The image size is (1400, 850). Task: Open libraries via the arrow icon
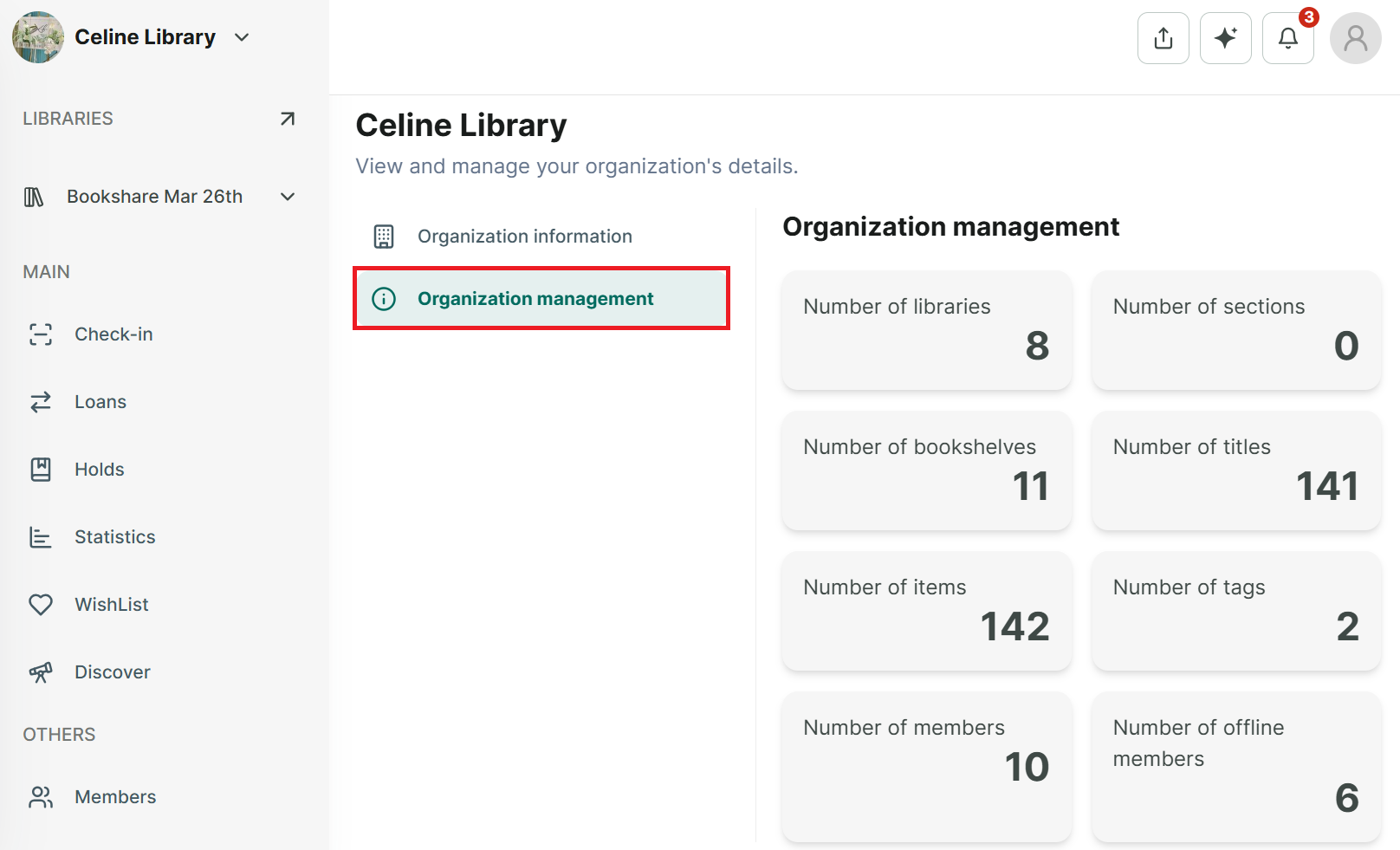tap(288, 119)
